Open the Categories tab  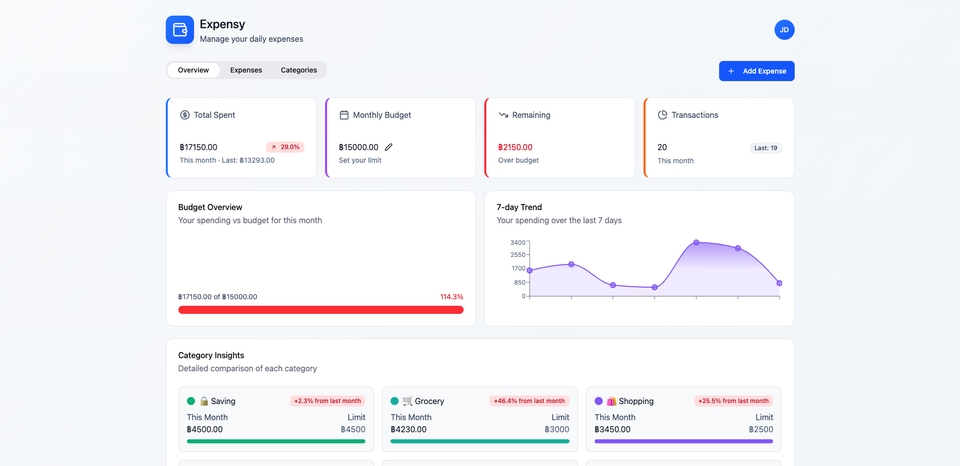(299, 70)
